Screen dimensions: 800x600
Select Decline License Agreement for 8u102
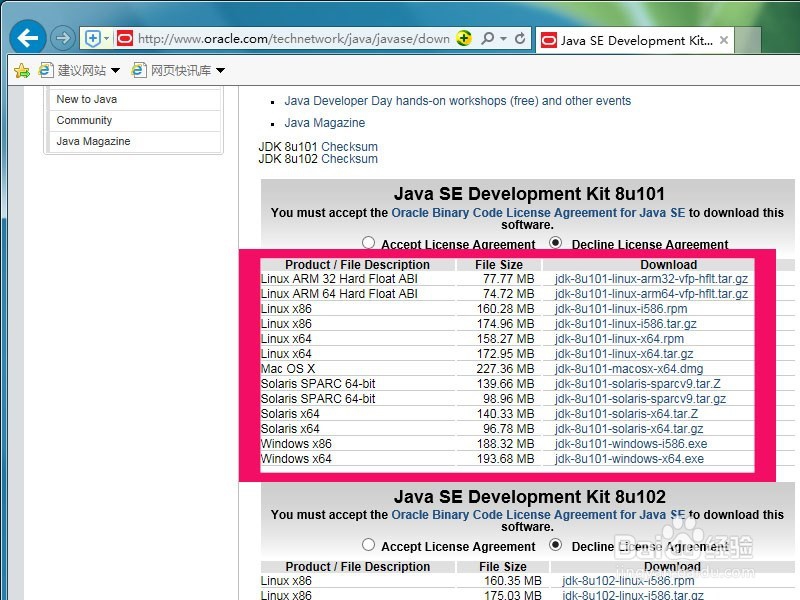[x=556, y=545]
